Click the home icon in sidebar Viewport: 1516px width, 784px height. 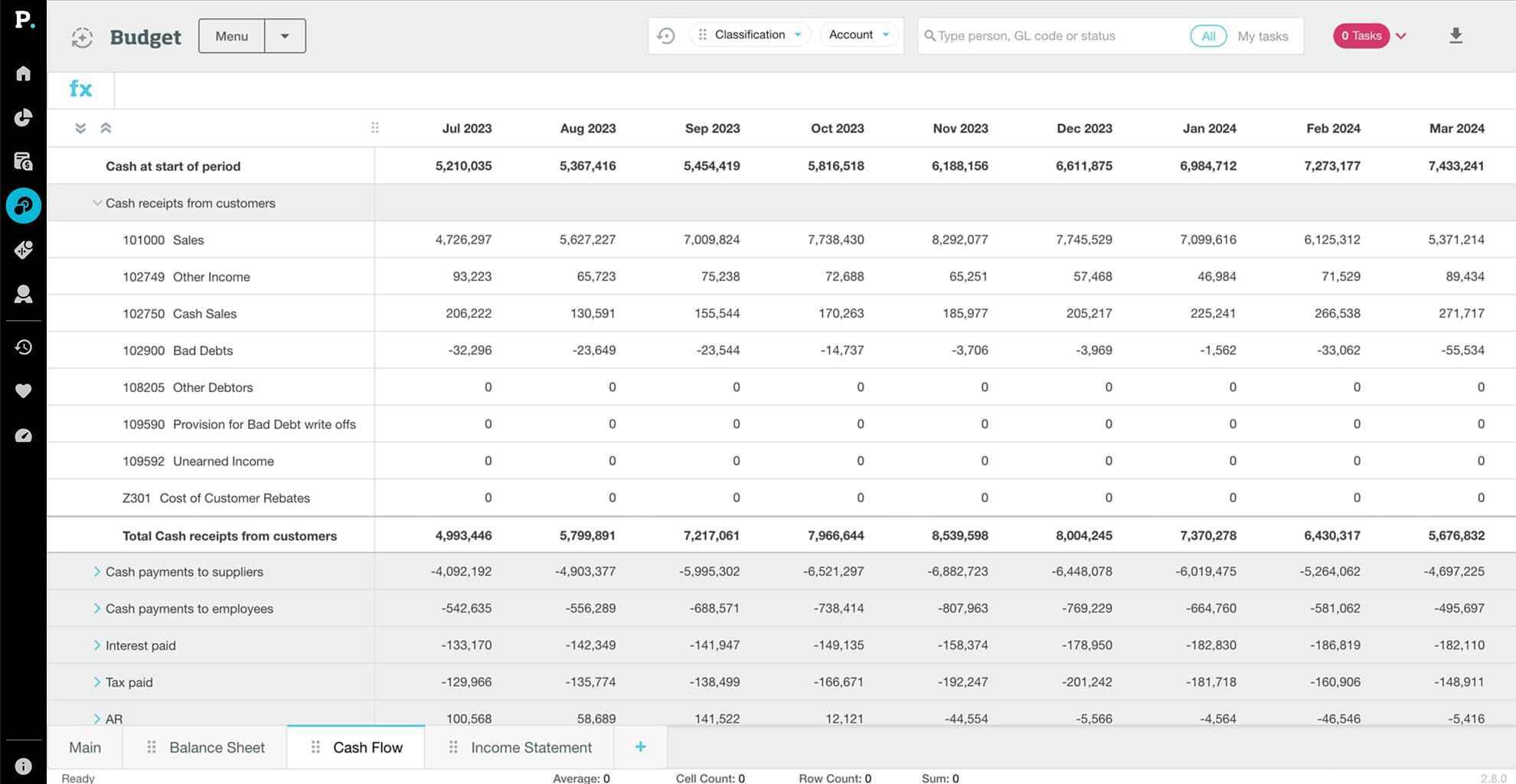click(x=23, y=73)
